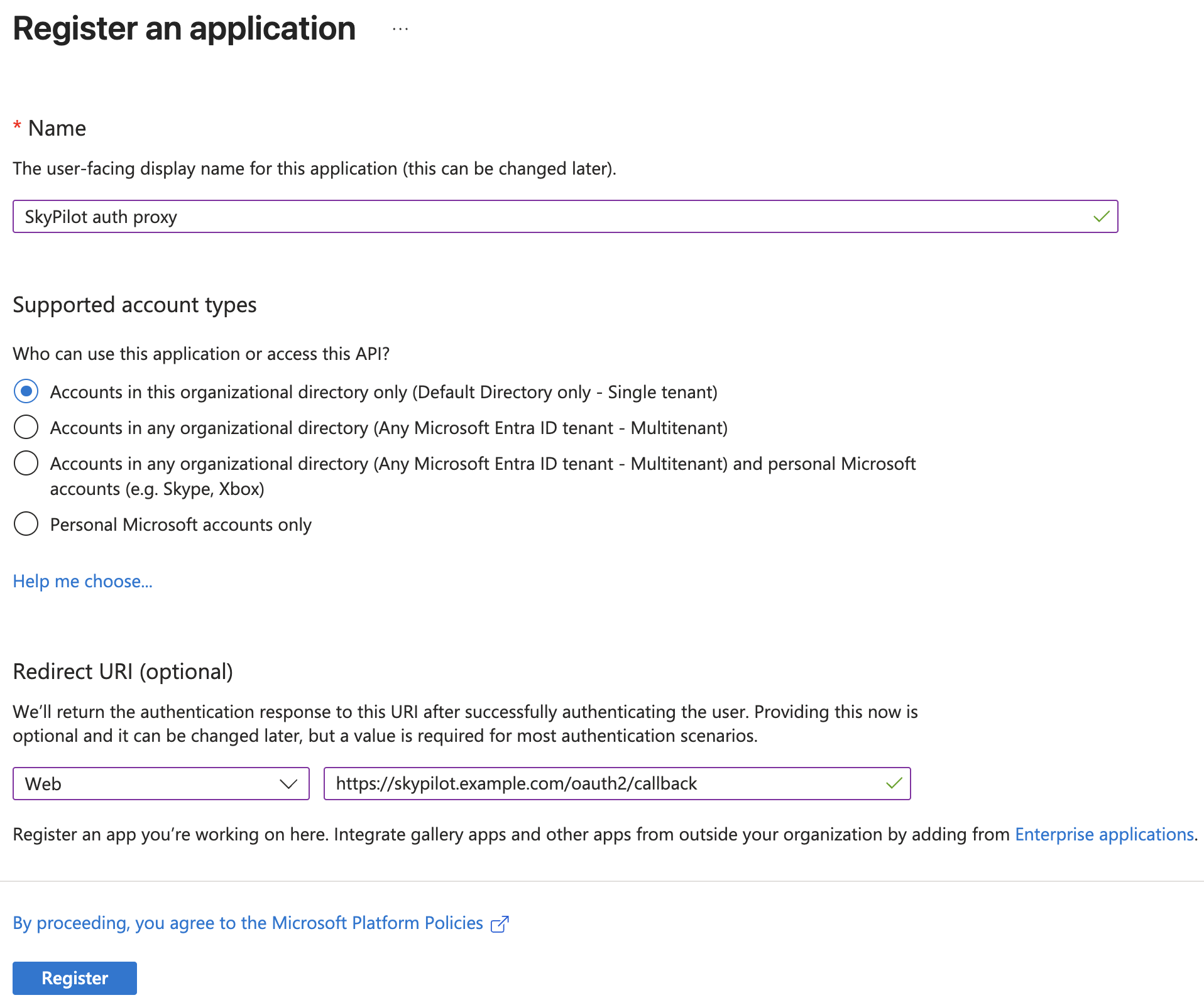The width and height of the screenshot is (1204, 1005).
Task: Choose the Multitenant account type option
Action: pos(26,427)
